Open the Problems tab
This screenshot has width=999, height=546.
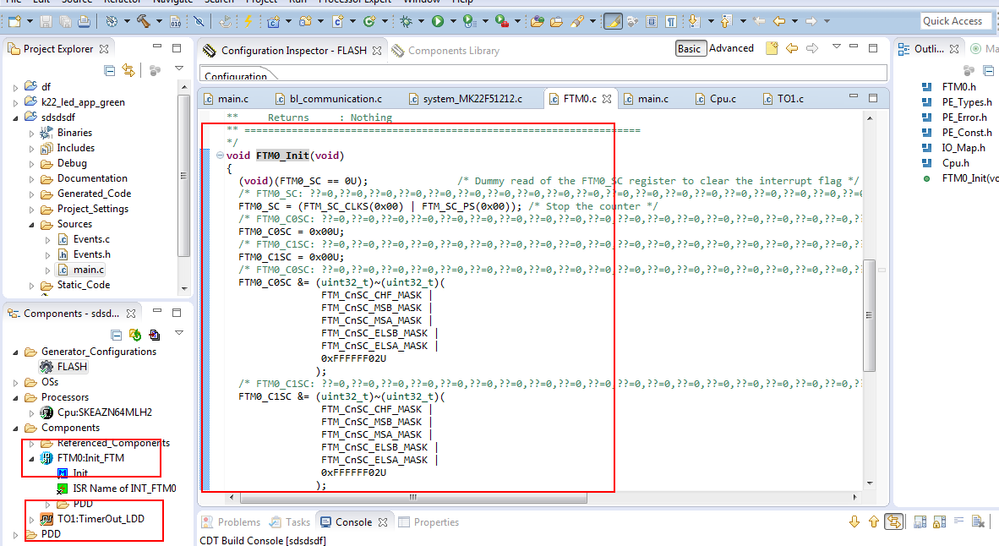point(231,522)
